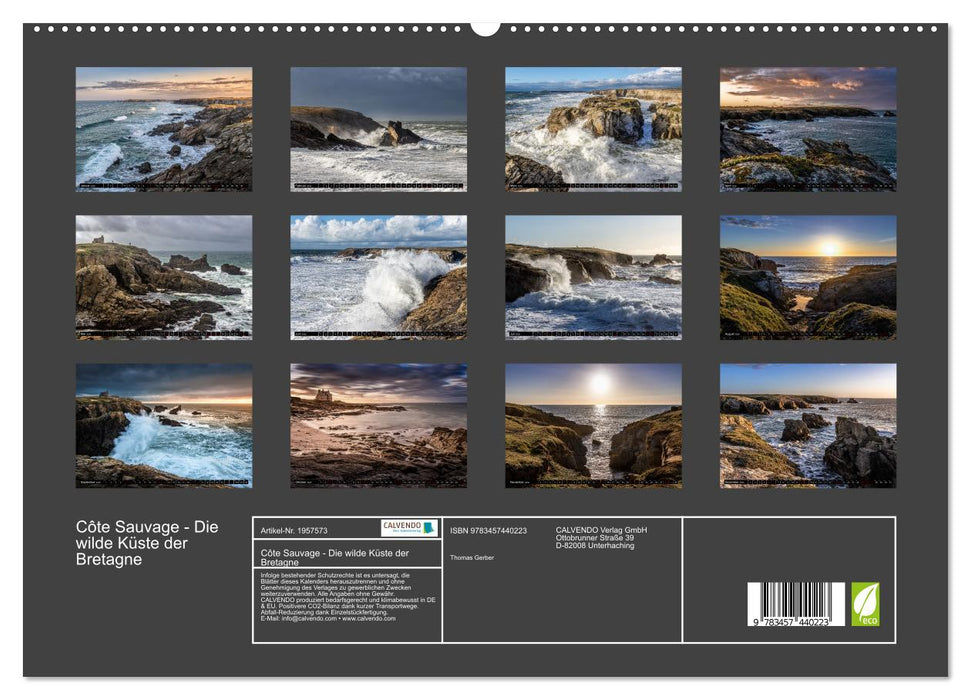Click the Thomas Gerber author name

click(472, 556)
